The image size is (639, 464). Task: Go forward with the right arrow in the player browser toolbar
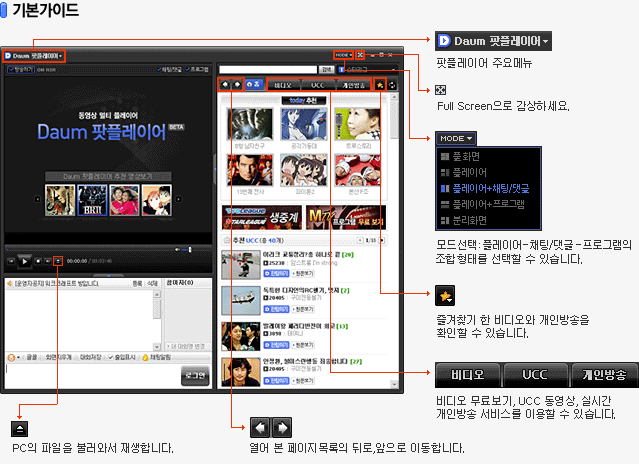tap(237, 85)
